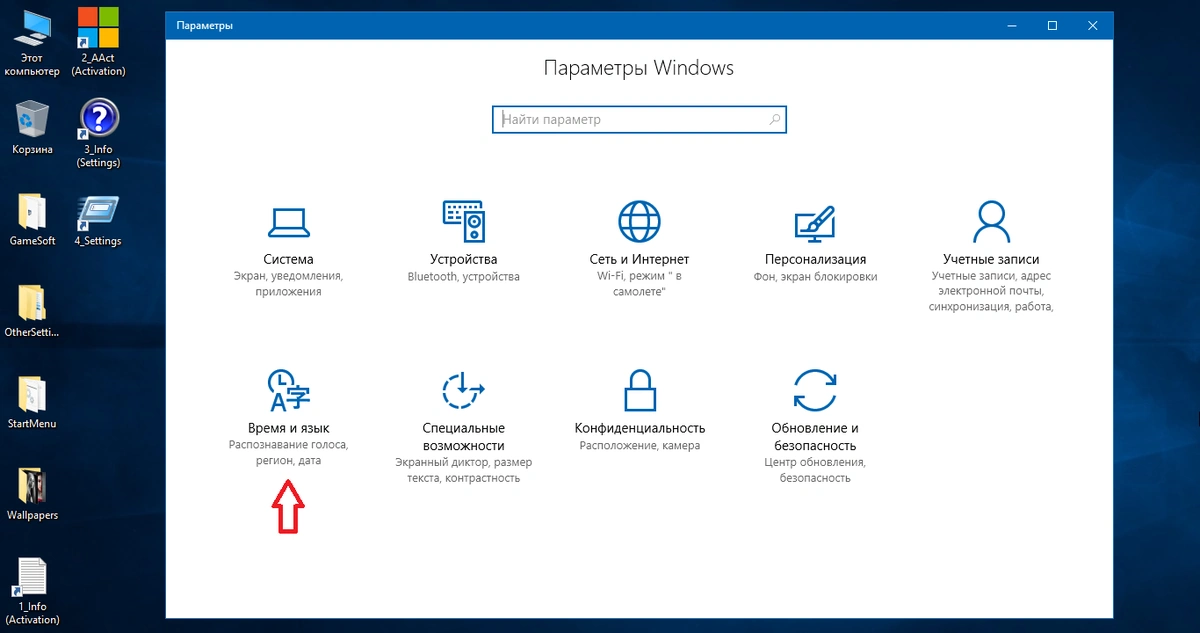The width and height of the screenshot is (1200, 633).
Task: Select the Этот компьютер desktop icon
Action: click(x=30, y=40)
